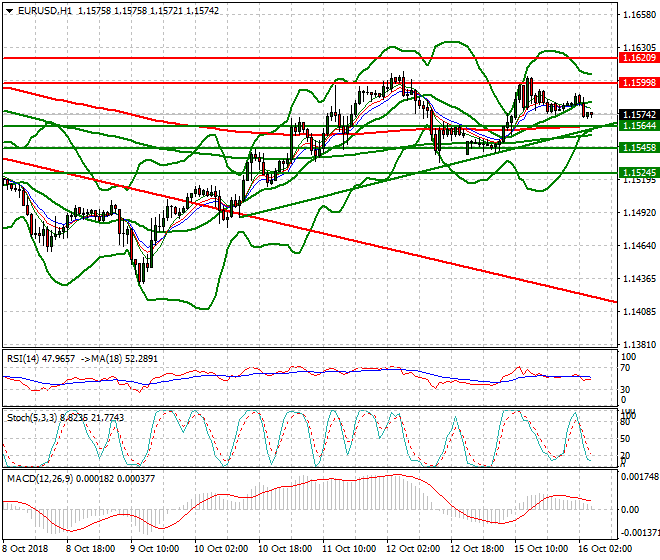Click the 10 Oct 02:00 time axis label
The width and height of the screenshot is (660, 560).
pyautogui.click(x=221, y=549)
